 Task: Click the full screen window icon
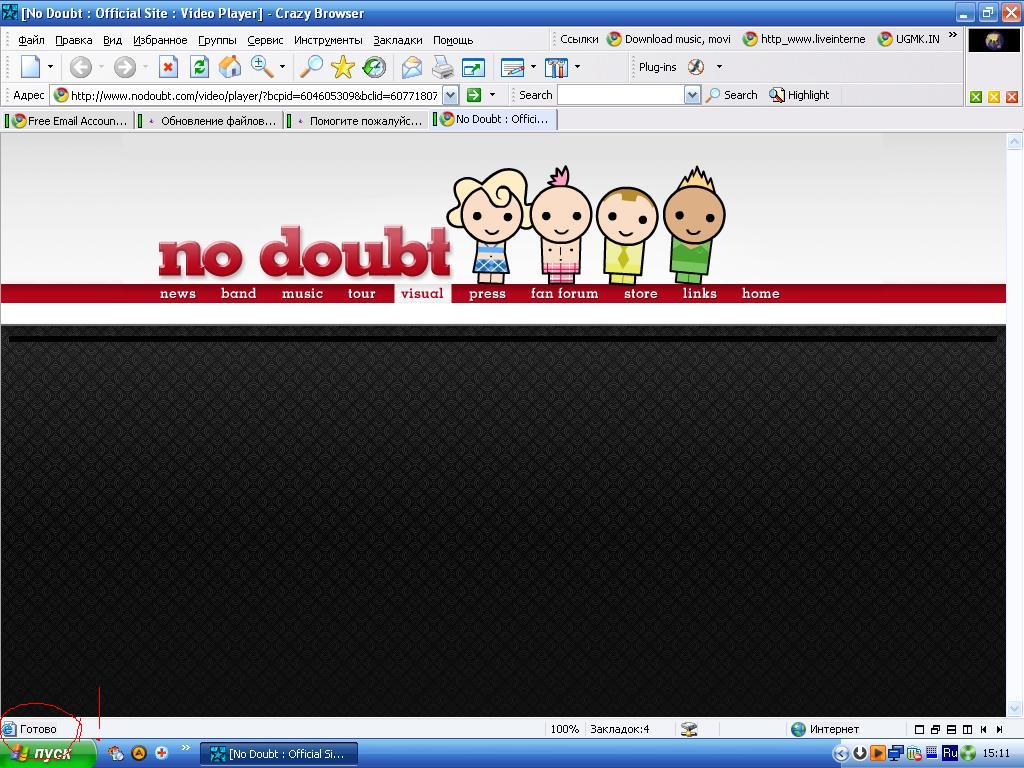473,67
